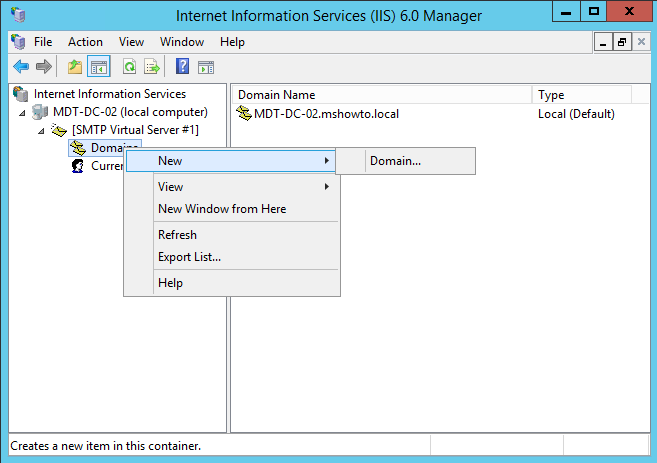Click the icon beside MDT-DC-02.mshowto.local

click(x=244, y=113)
